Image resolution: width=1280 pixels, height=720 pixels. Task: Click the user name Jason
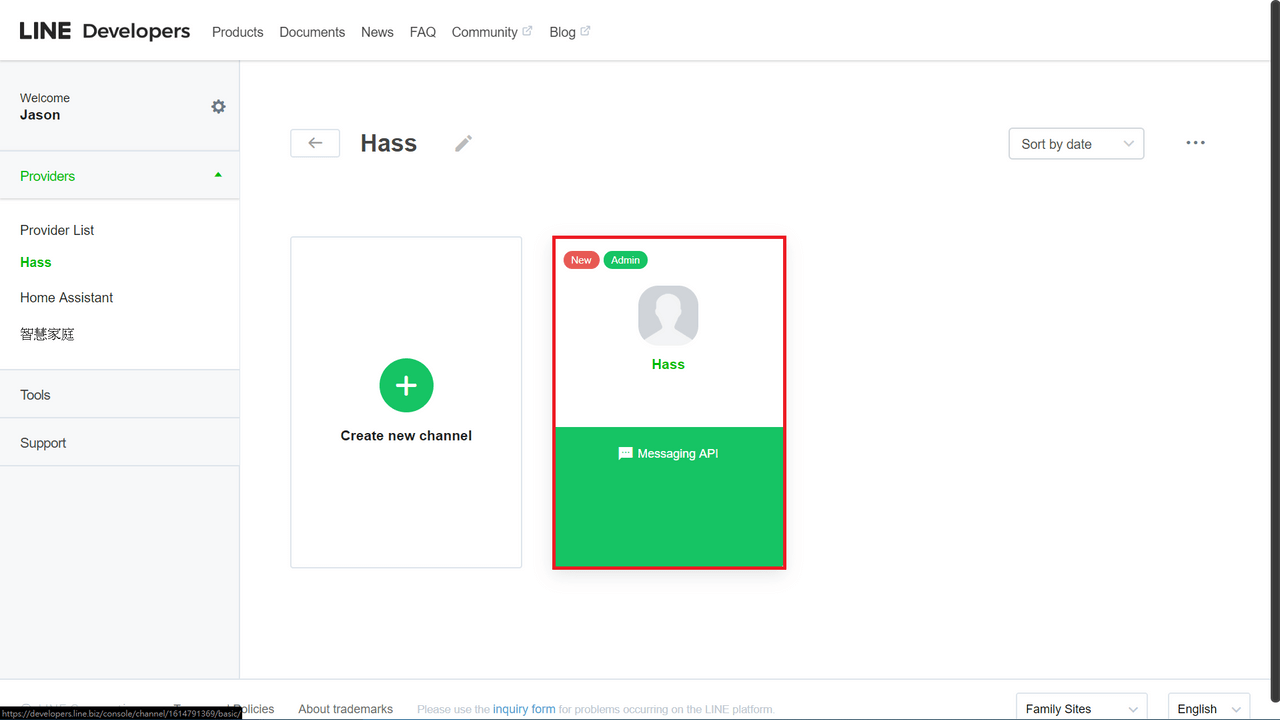[x=40, y=115]
